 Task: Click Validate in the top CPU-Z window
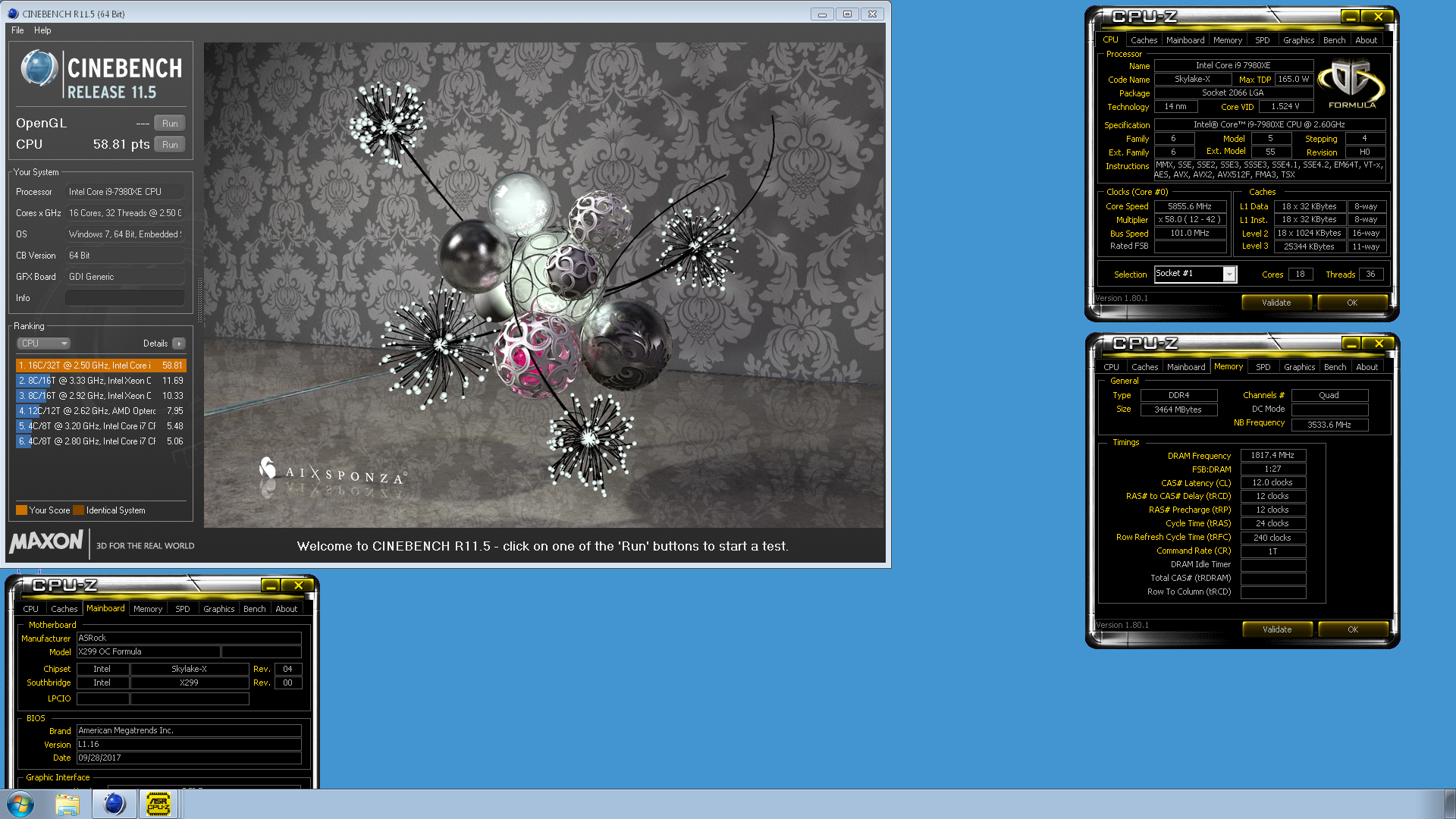1276,303
